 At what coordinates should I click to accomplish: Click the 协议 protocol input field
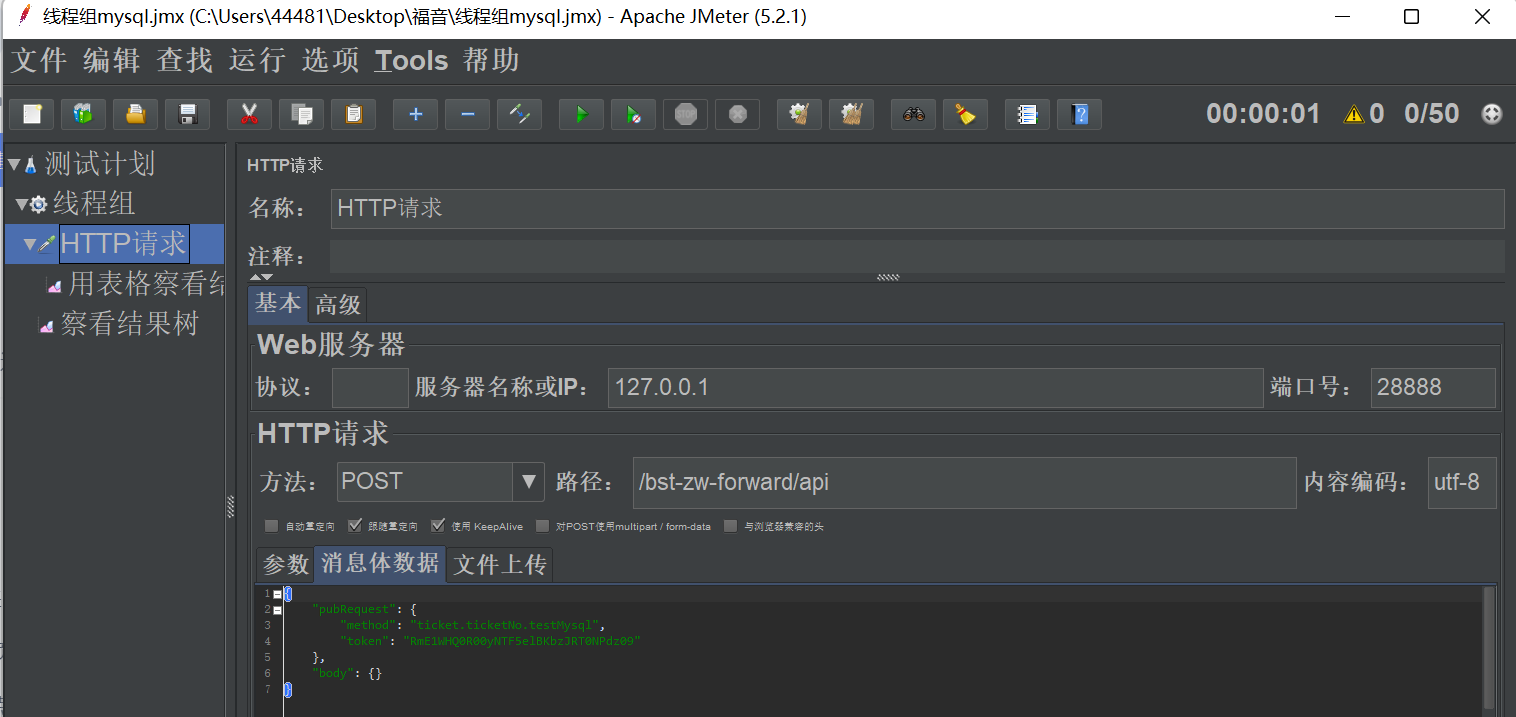(370, 387)
